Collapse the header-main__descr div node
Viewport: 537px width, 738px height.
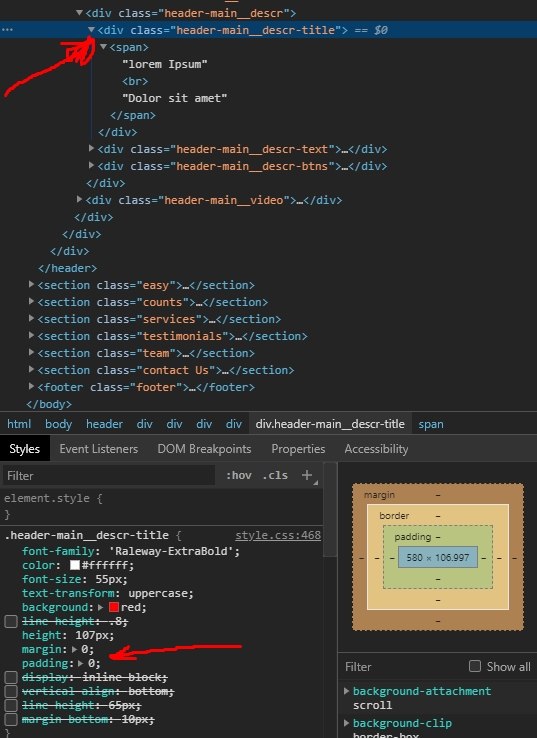pyautogui.click(x=79, y=13)
